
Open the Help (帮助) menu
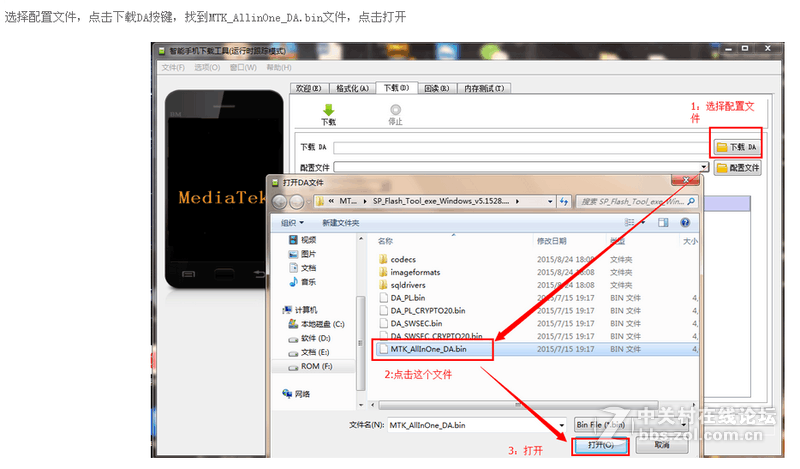tap(279, 67)
